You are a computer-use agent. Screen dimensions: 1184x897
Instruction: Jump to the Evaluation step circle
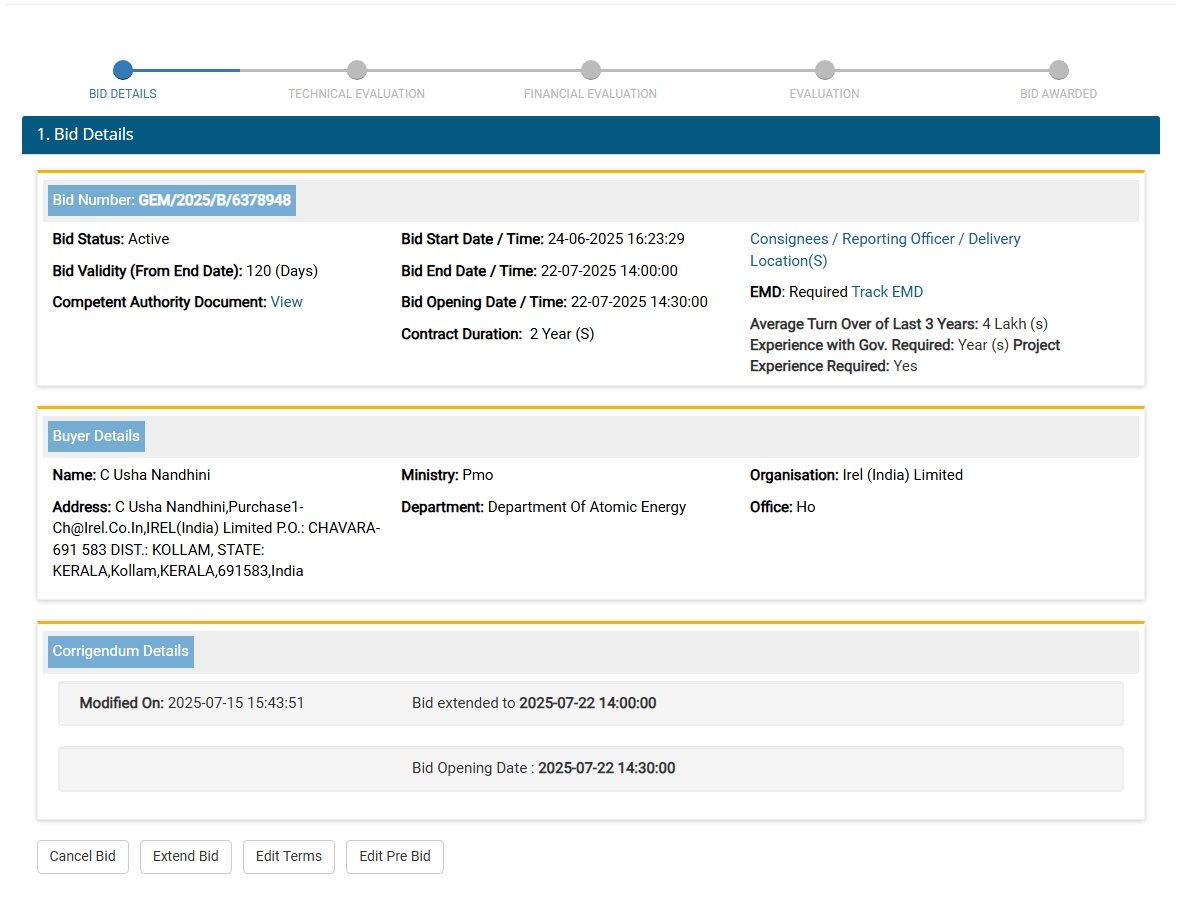click(825, 70)
